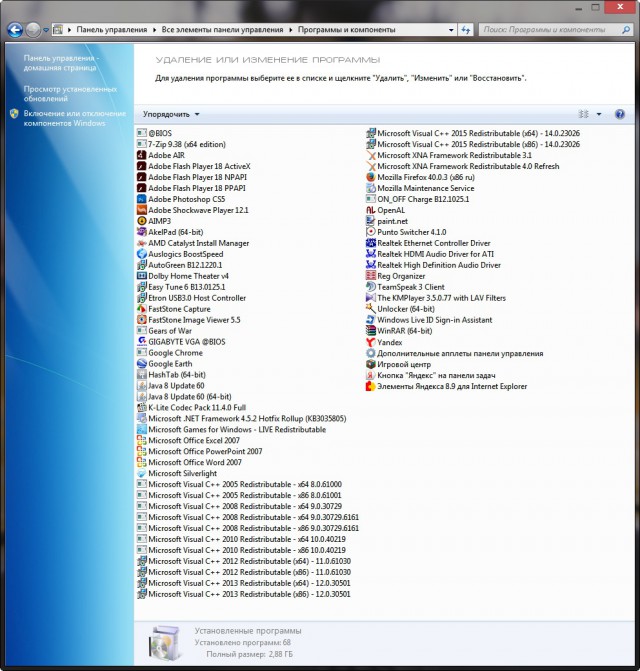
Task: Click the Back navigation arrow
Action: click(x=15, y=30)
